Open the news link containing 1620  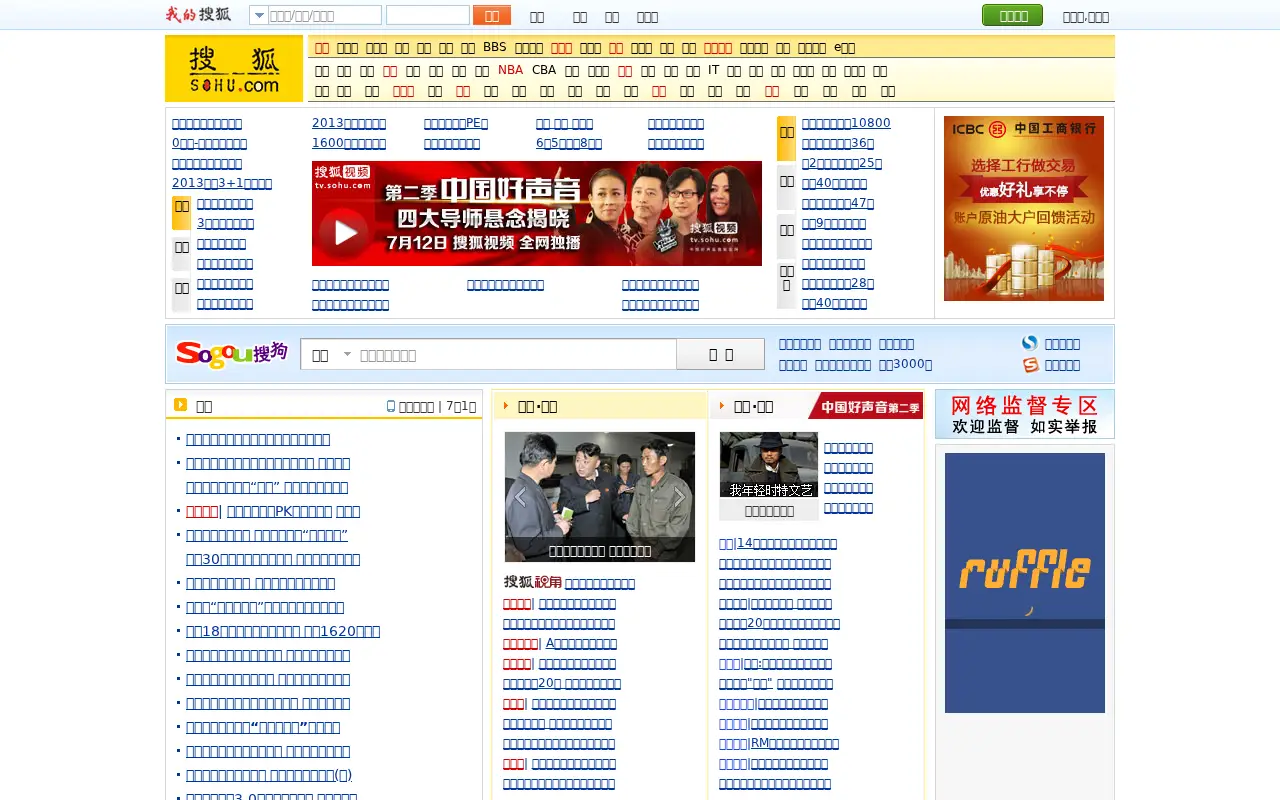tap(283, 631)
